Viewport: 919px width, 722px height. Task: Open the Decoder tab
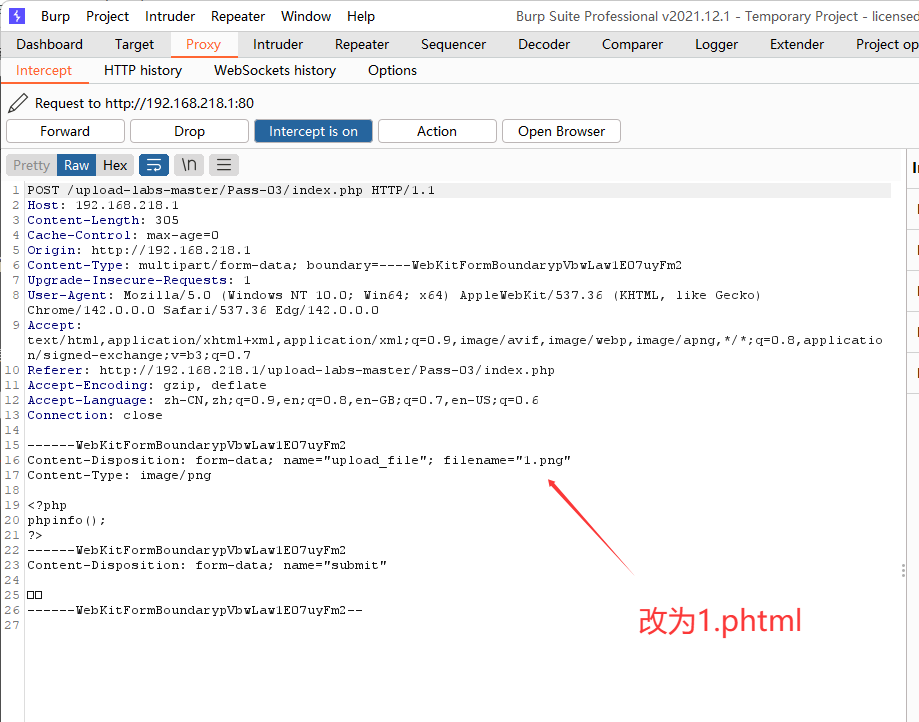tap(544, 45)
